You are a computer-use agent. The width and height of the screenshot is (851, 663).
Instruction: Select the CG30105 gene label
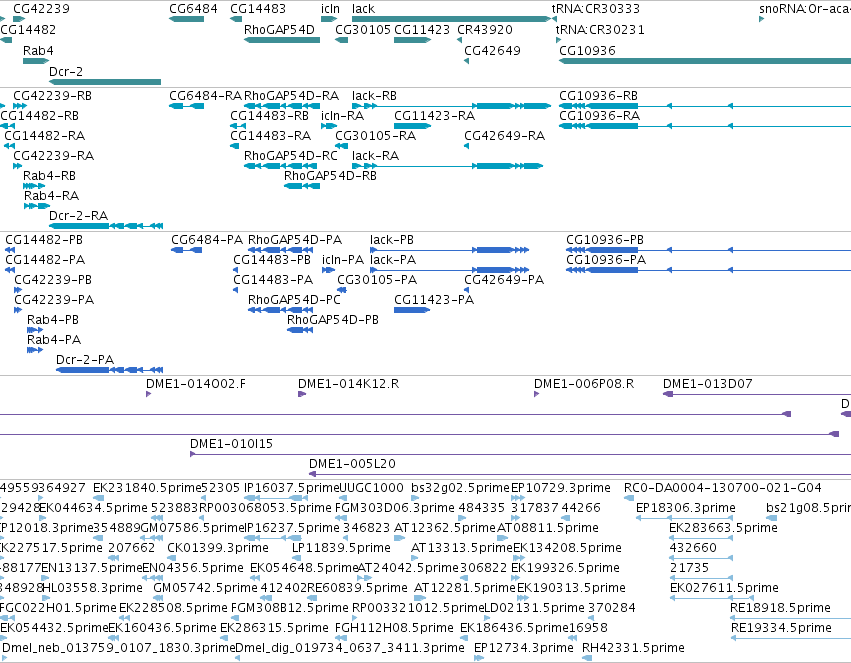pyautogui.click(x=363, y=30)
